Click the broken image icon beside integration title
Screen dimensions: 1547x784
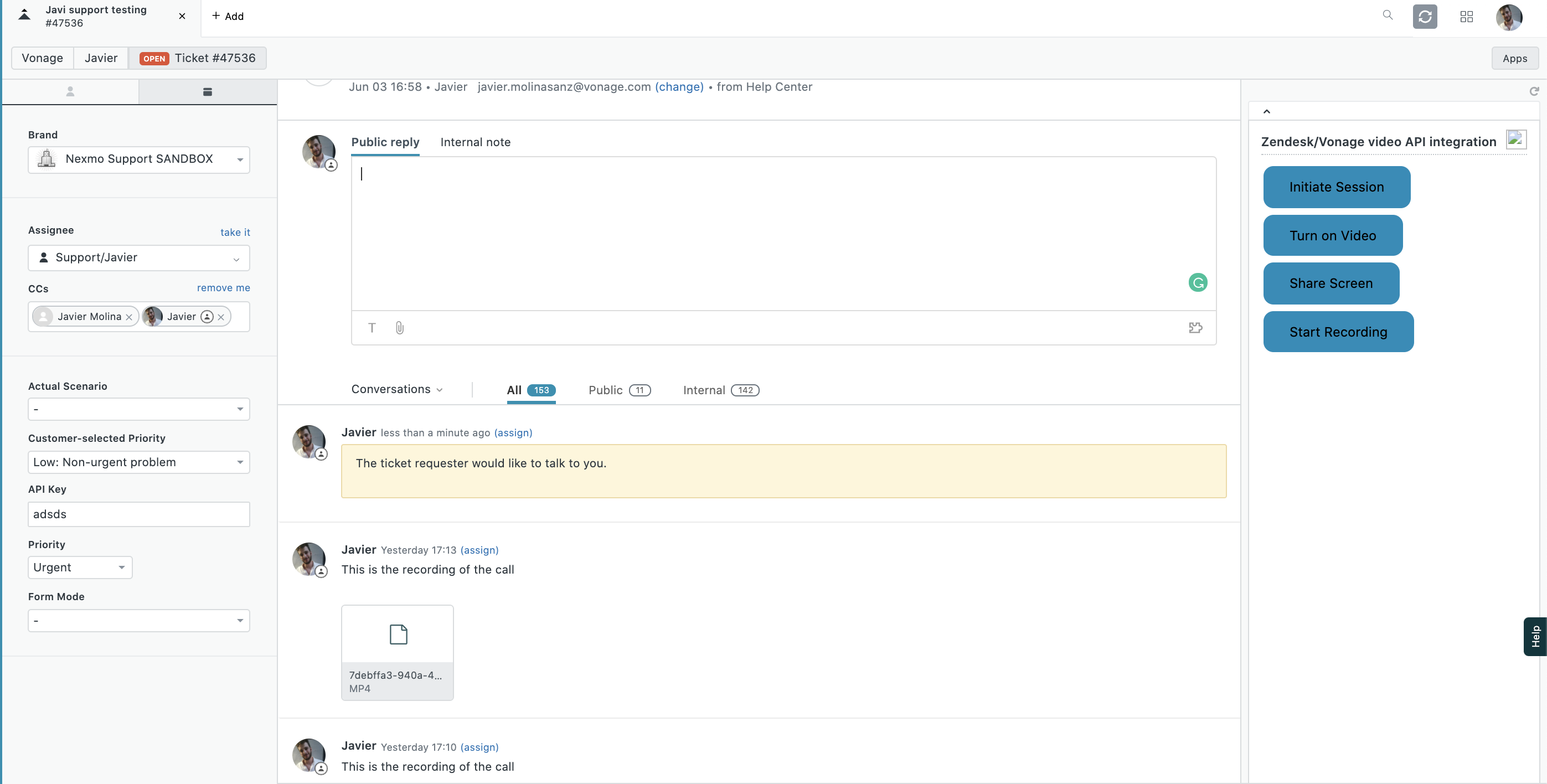[1516, 140]
